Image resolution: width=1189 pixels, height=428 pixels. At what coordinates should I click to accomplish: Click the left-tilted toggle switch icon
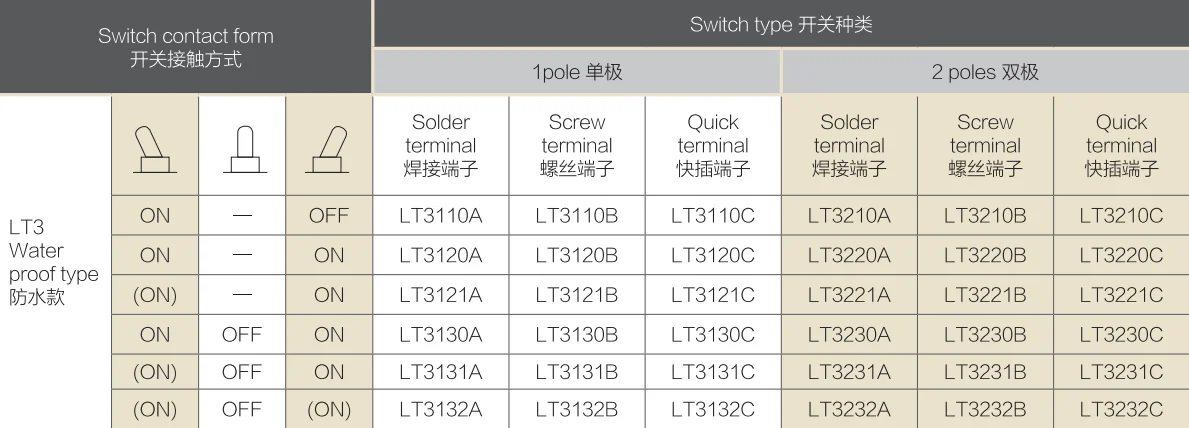coord(155,150)
